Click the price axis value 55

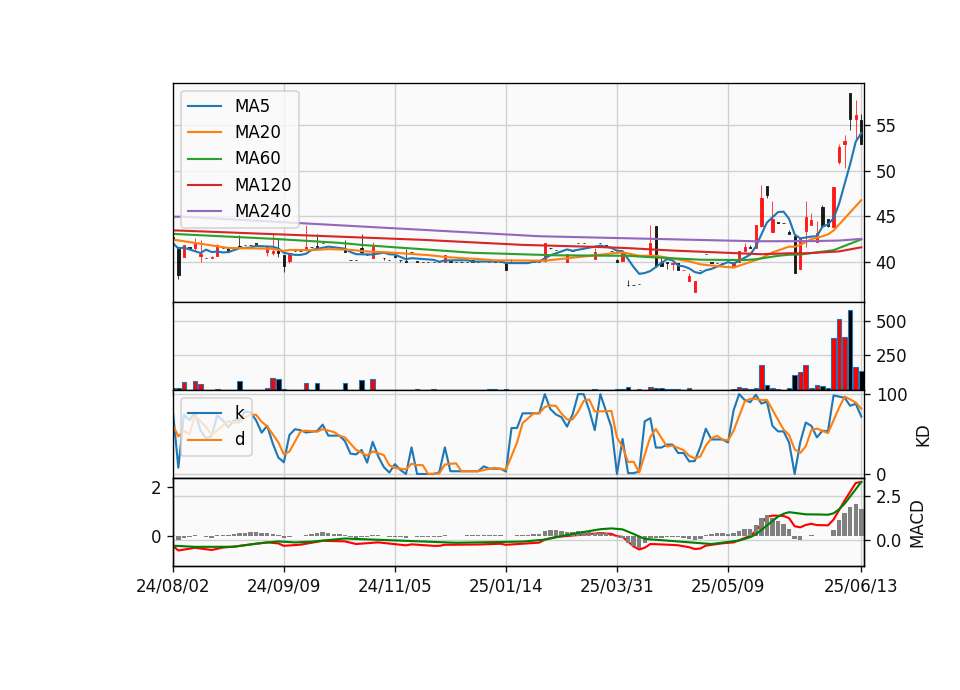click(x=885, y=126)
